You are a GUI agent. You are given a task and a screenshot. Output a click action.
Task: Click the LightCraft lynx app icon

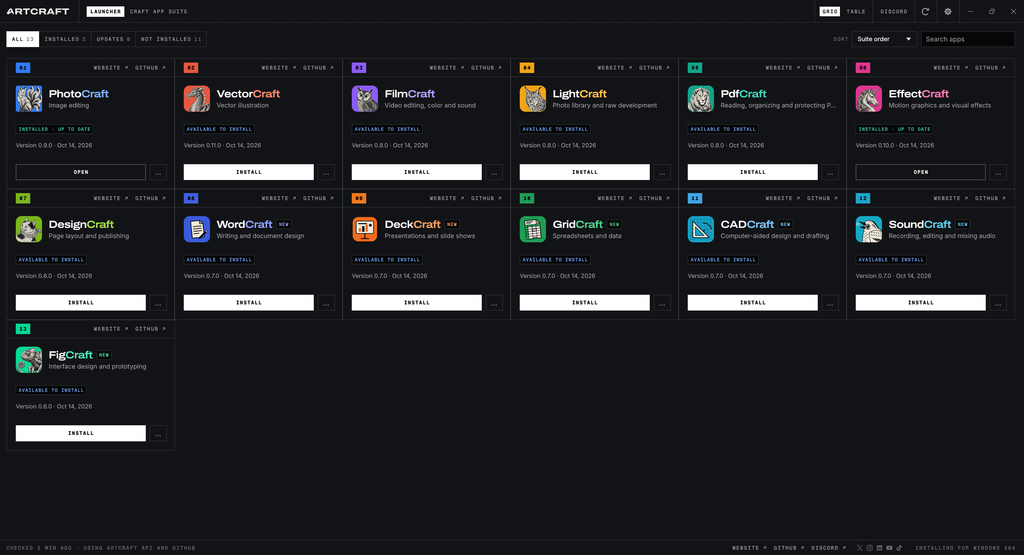pos(533,99)
